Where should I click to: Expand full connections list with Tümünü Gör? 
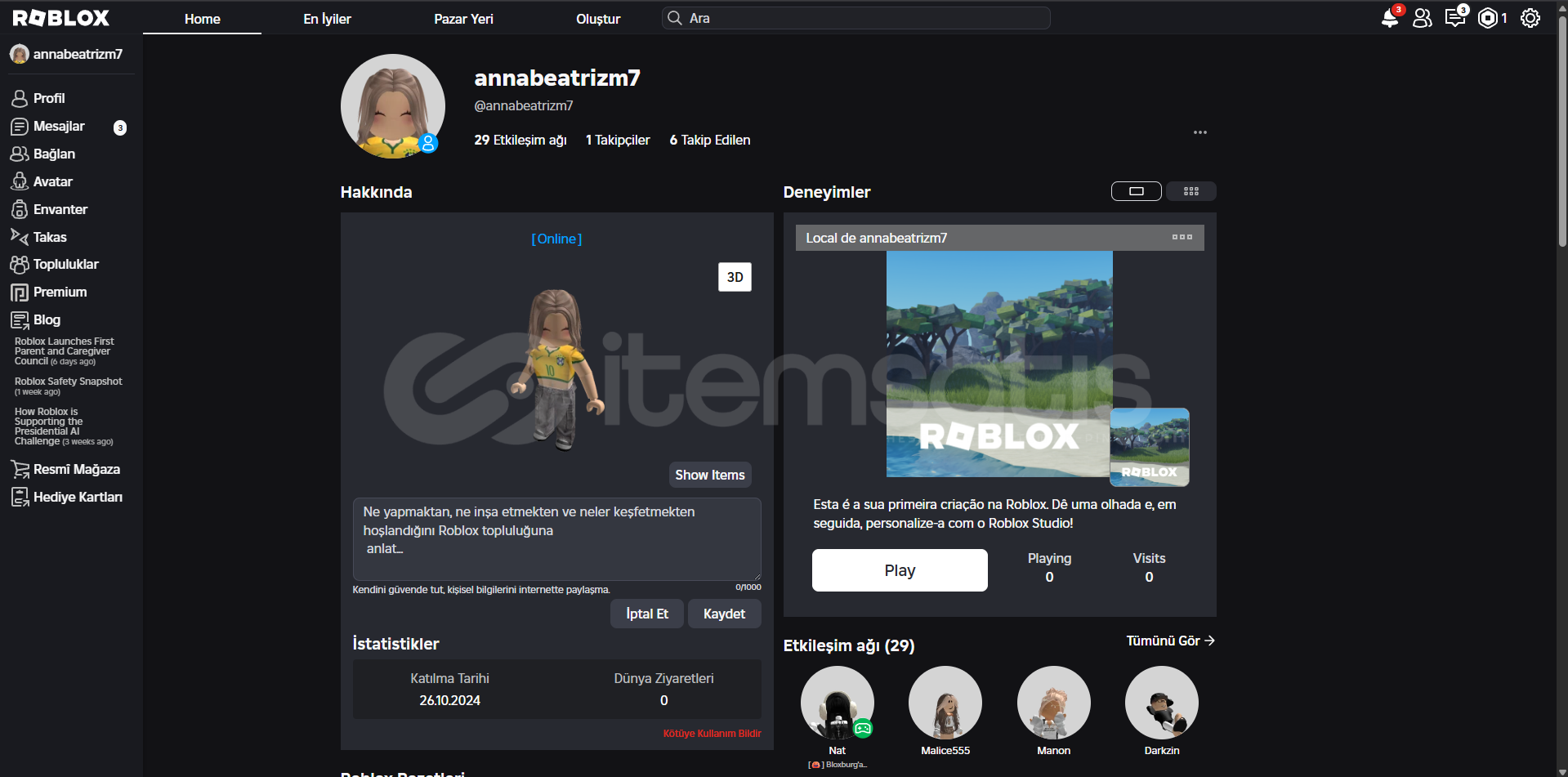tap(1170, 641)
